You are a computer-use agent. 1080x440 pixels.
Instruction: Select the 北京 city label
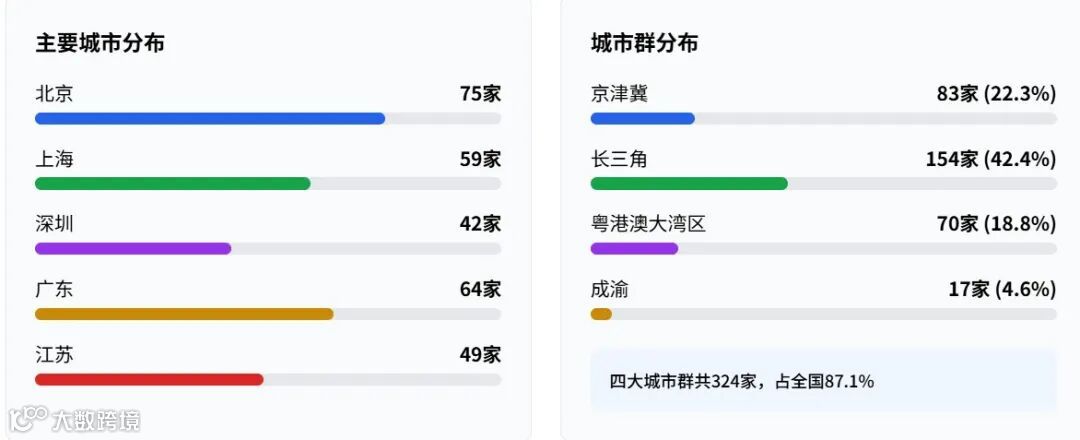coord(54,94)
